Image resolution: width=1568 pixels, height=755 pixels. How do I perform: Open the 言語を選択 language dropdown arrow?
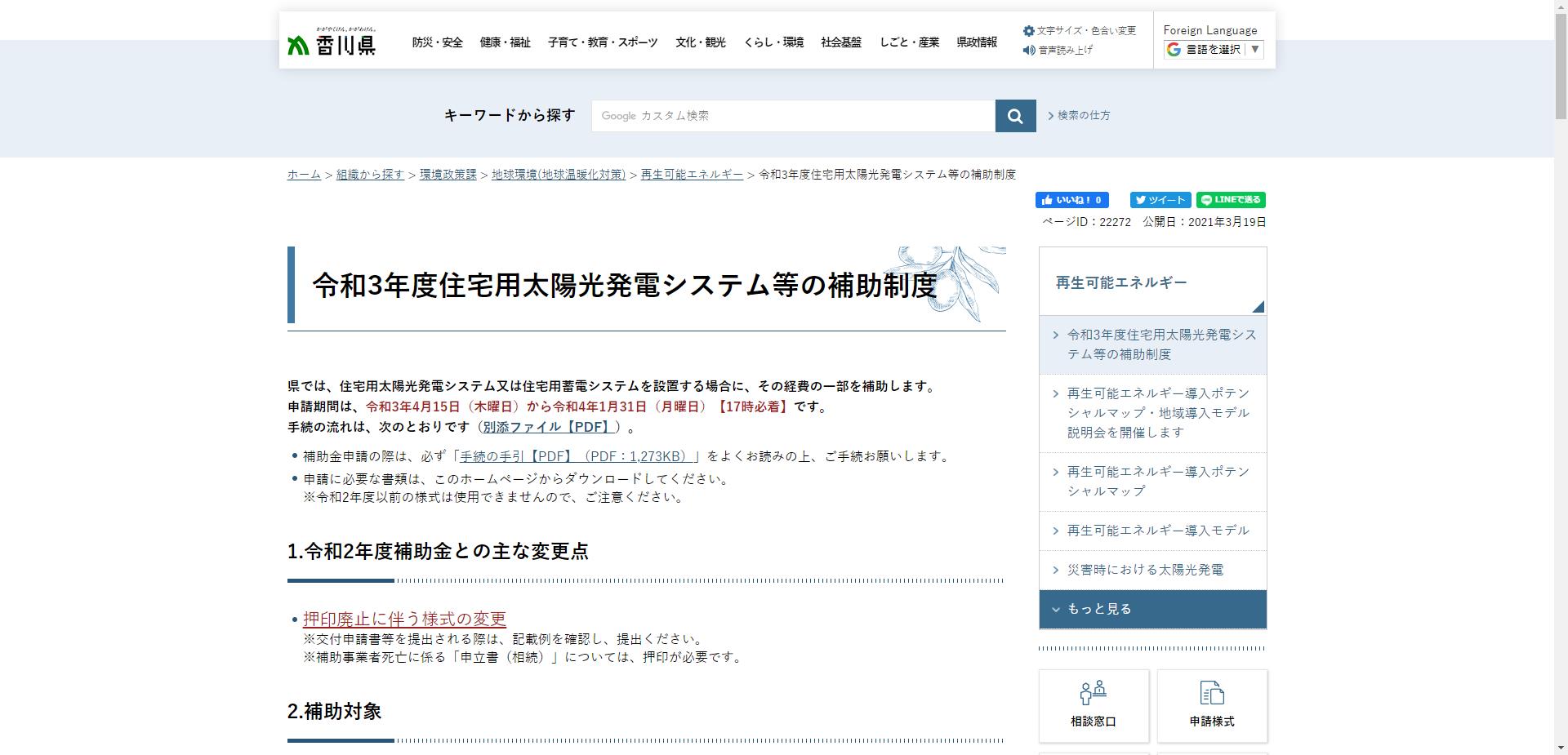pos(1255,48)
